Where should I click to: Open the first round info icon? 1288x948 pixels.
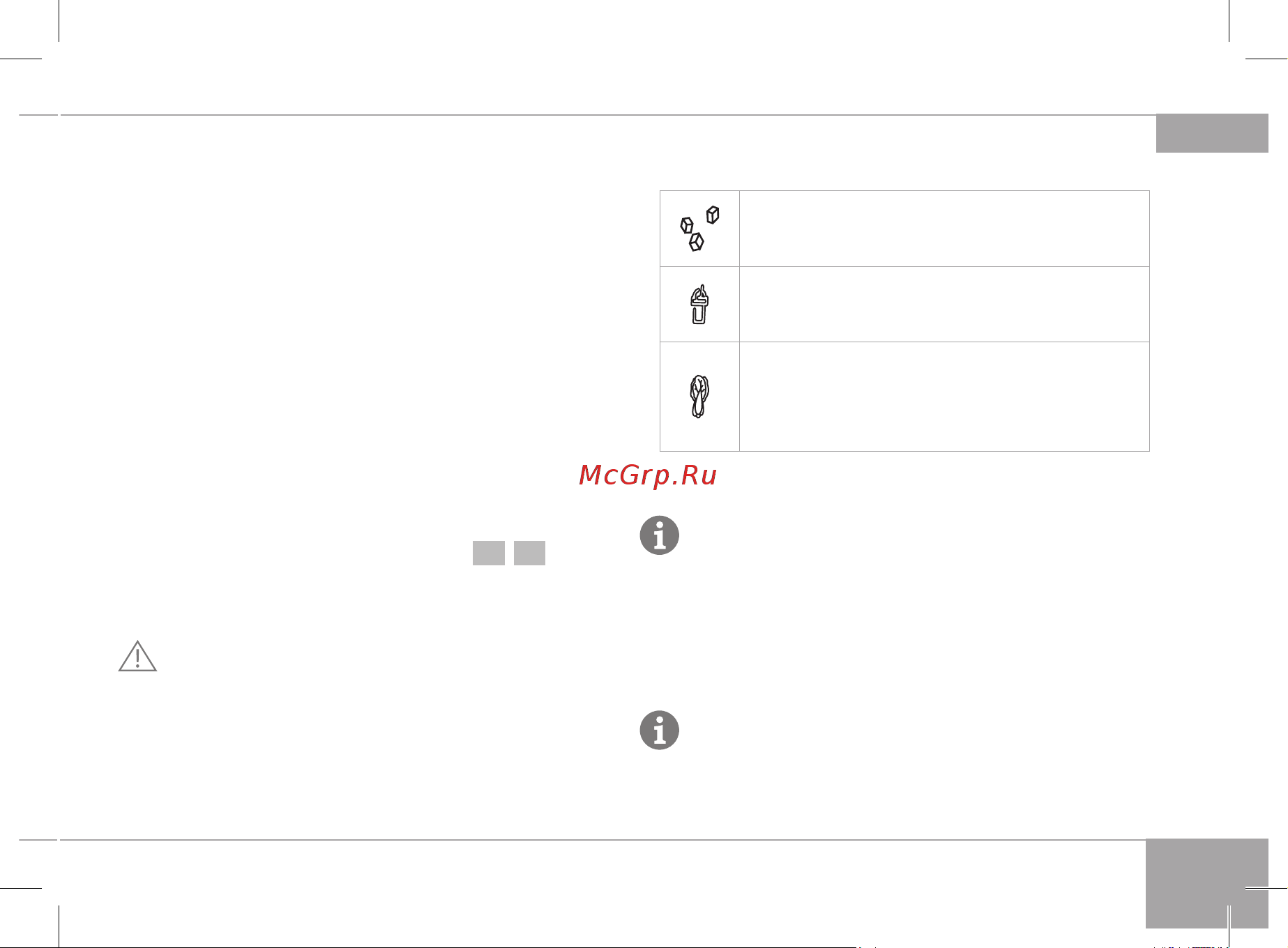(660, 535)
